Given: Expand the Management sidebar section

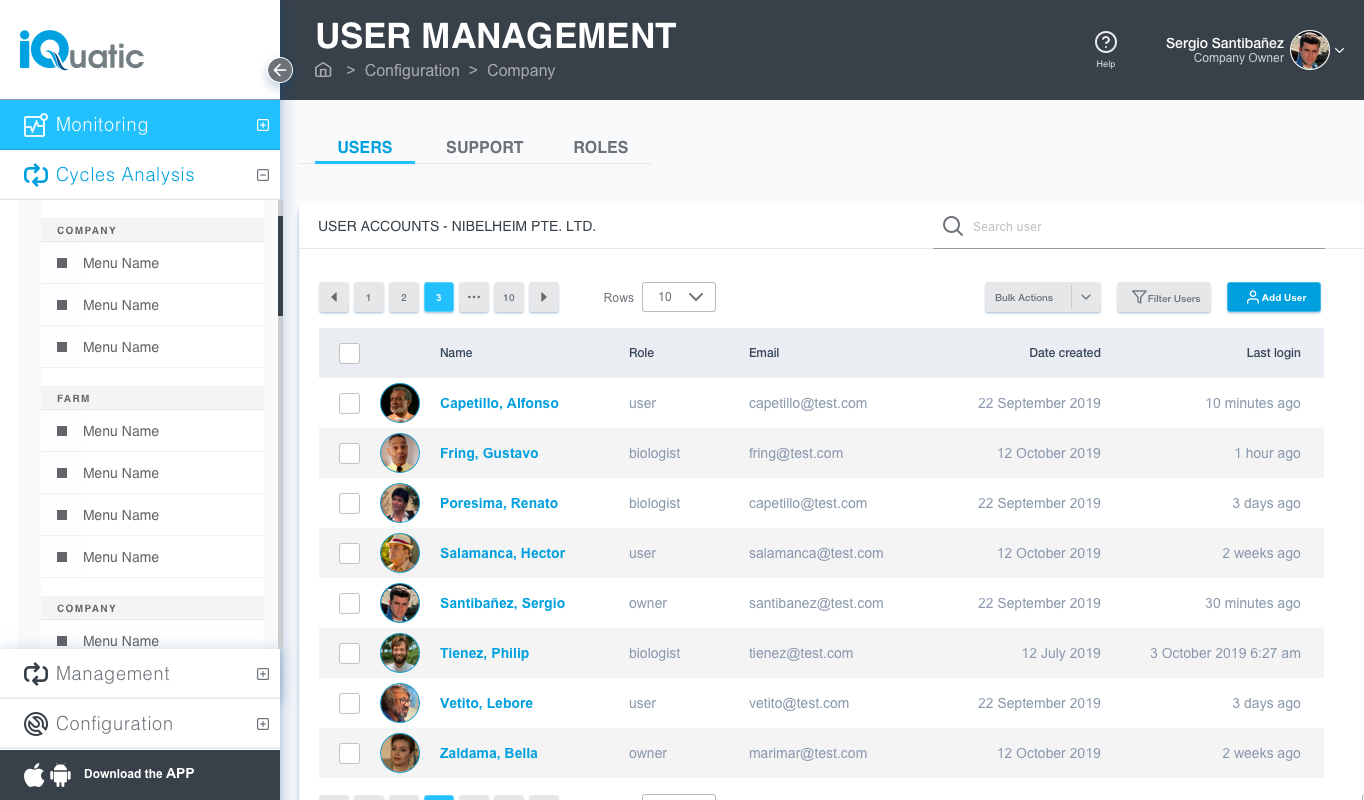Looking at the screenshot, I should (x=262, y=674).
